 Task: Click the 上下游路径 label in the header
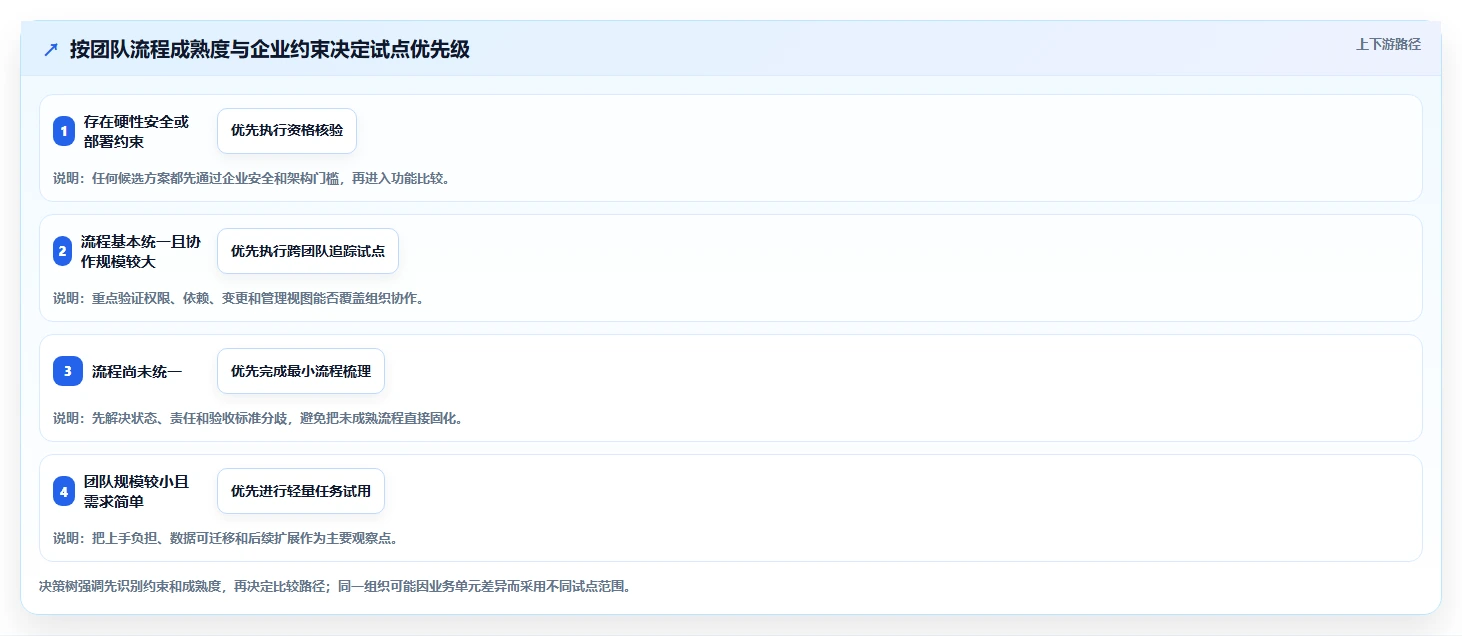[1388, 44]
